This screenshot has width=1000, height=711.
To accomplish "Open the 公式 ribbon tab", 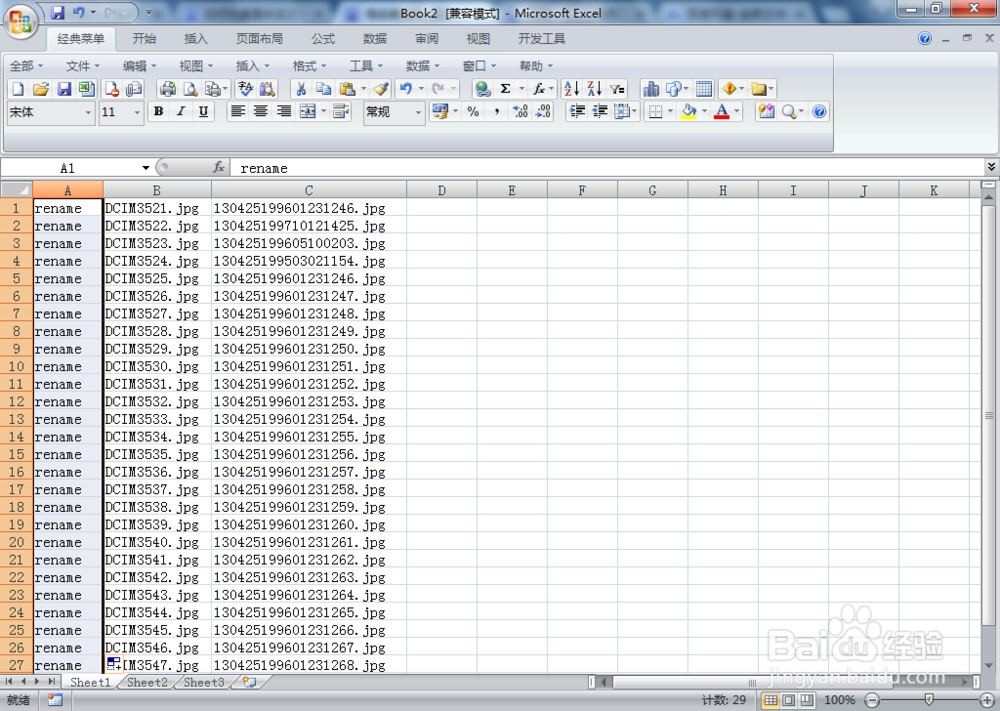I will [323, 39].
